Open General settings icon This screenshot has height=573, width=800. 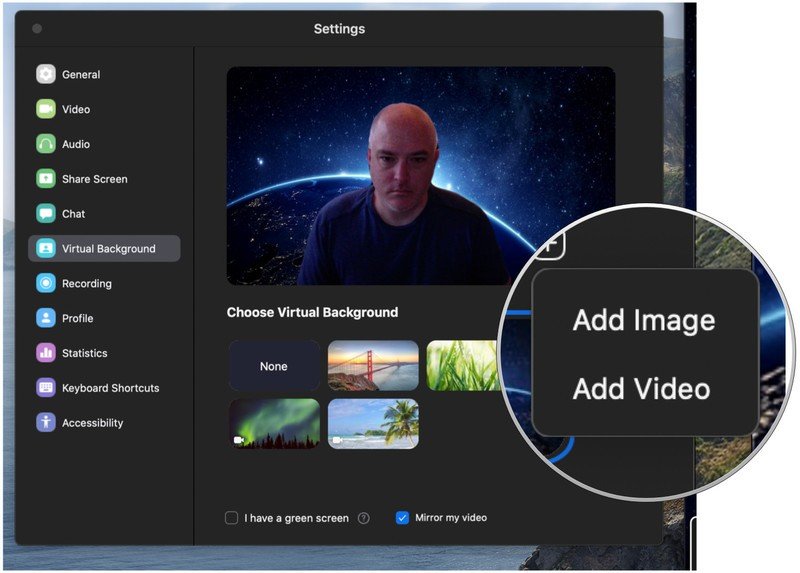coord(46,74)
